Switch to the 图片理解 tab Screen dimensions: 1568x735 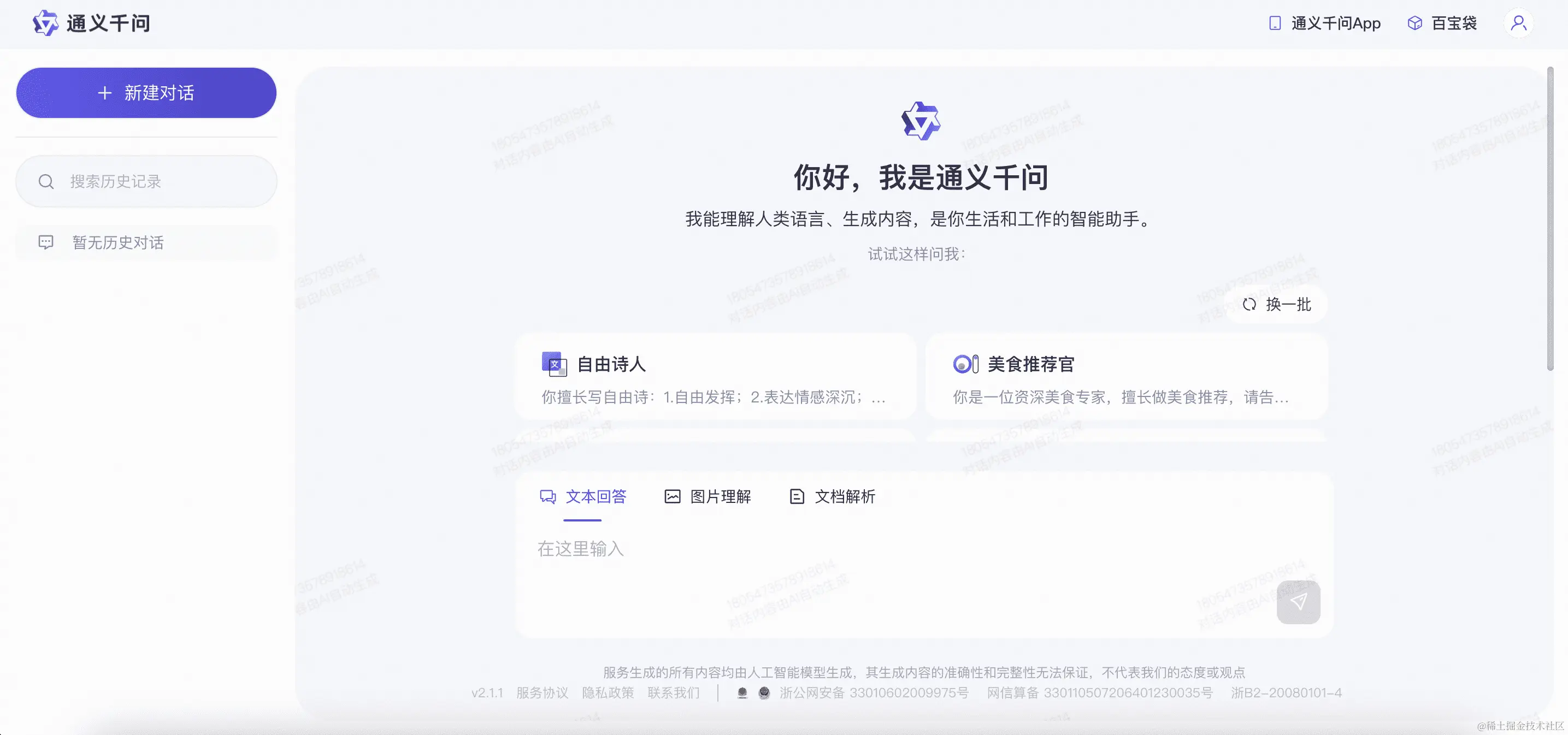click(708, 496)
